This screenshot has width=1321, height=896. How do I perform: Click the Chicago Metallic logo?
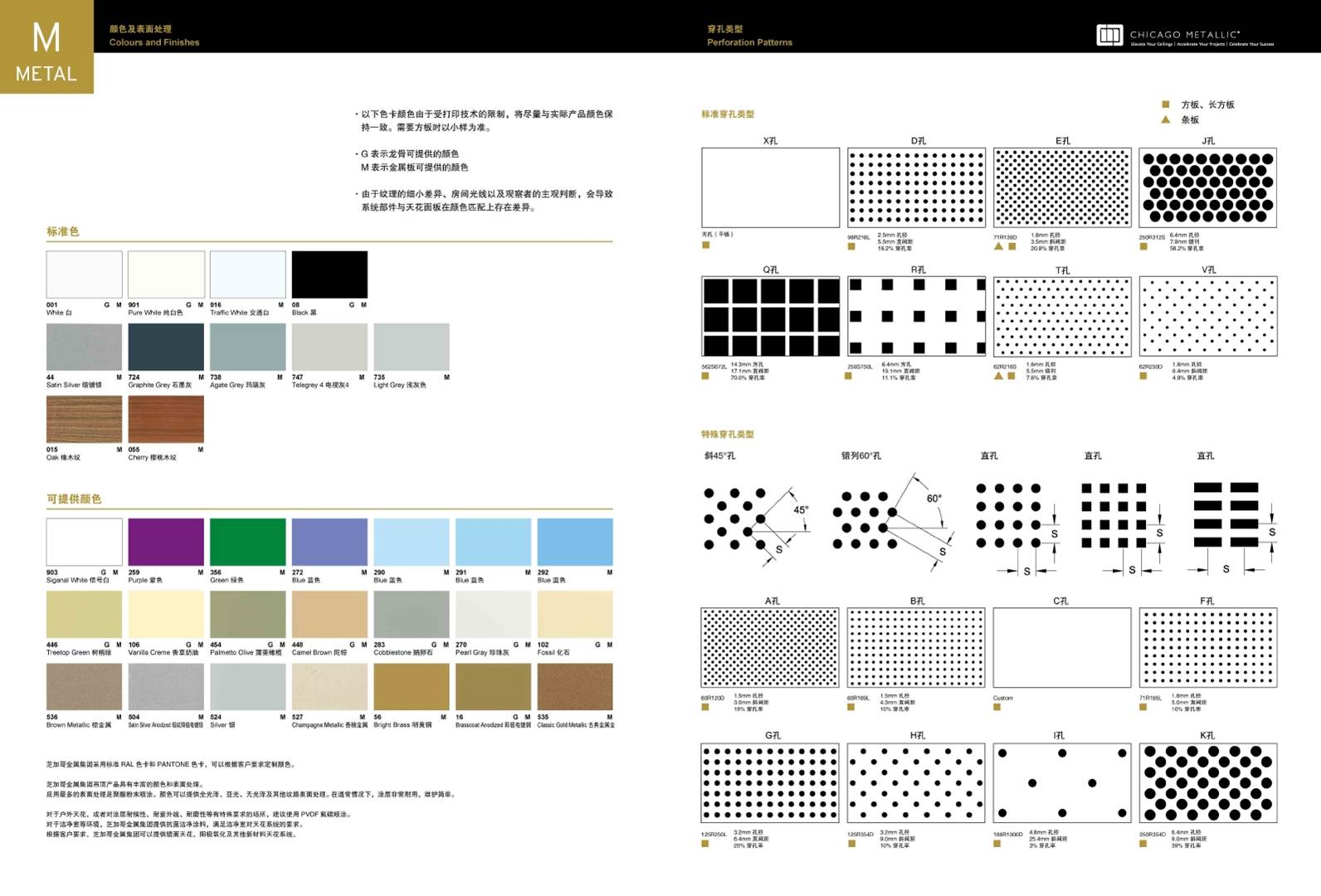[1185, 36]
